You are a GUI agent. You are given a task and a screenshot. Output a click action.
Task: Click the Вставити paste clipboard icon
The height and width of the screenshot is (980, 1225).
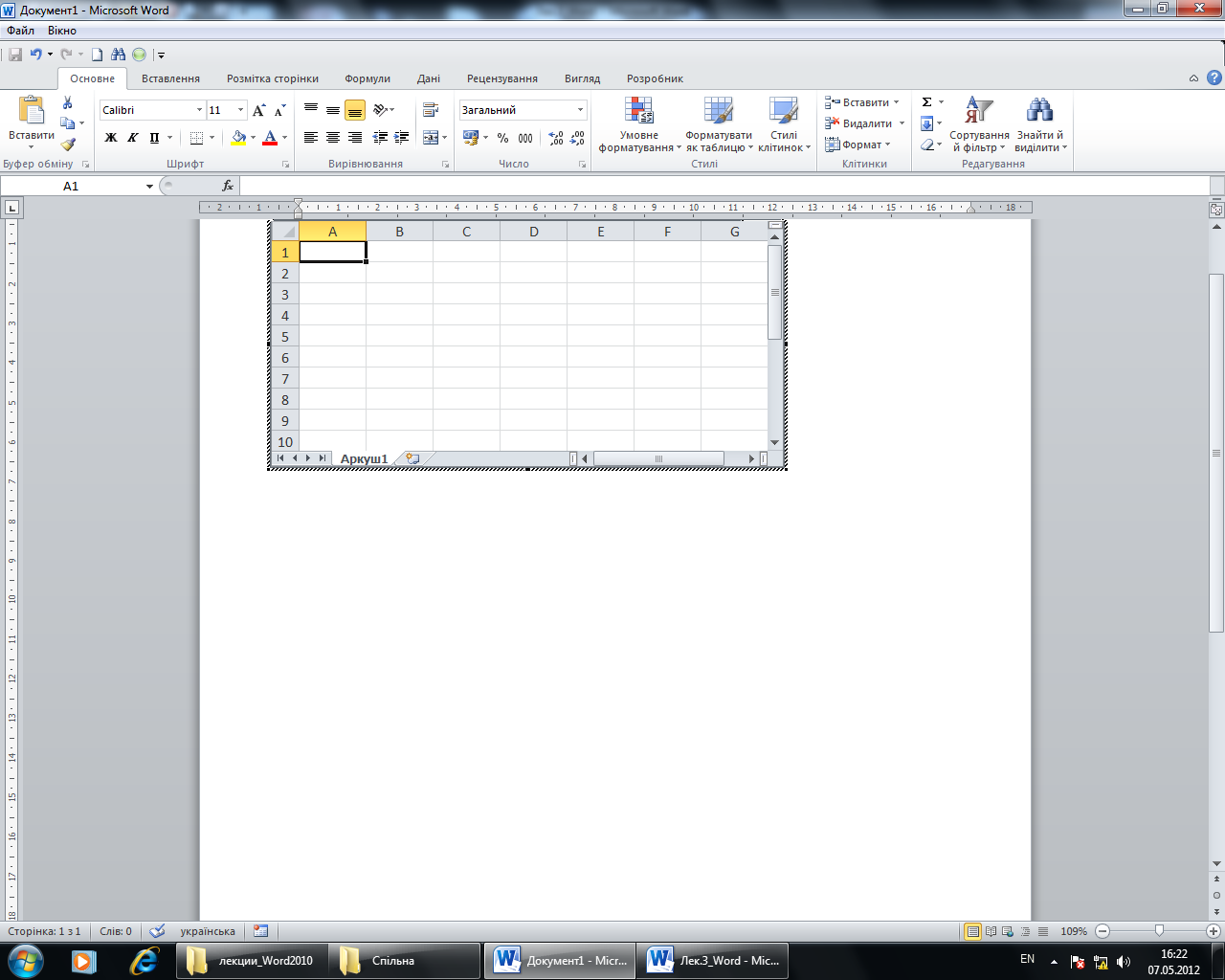click(32, 110)
